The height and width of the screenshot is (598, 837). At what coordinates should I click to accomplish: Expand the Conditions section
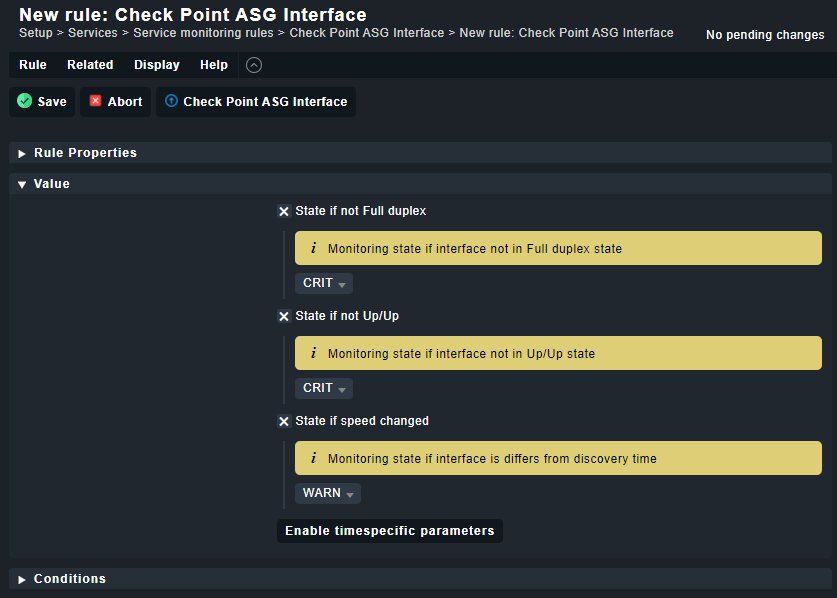(x=420, y=579)
